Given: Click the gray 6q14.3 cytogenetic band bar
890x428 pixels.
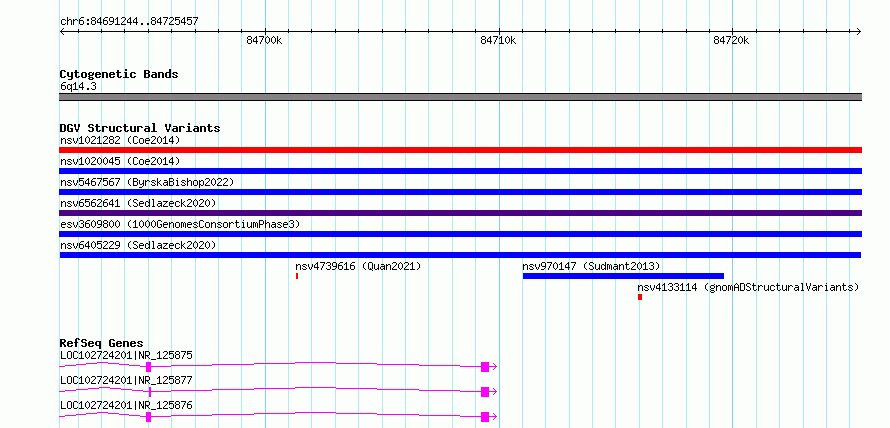Looking at the screenshot, I should click(x=460, y=97).
